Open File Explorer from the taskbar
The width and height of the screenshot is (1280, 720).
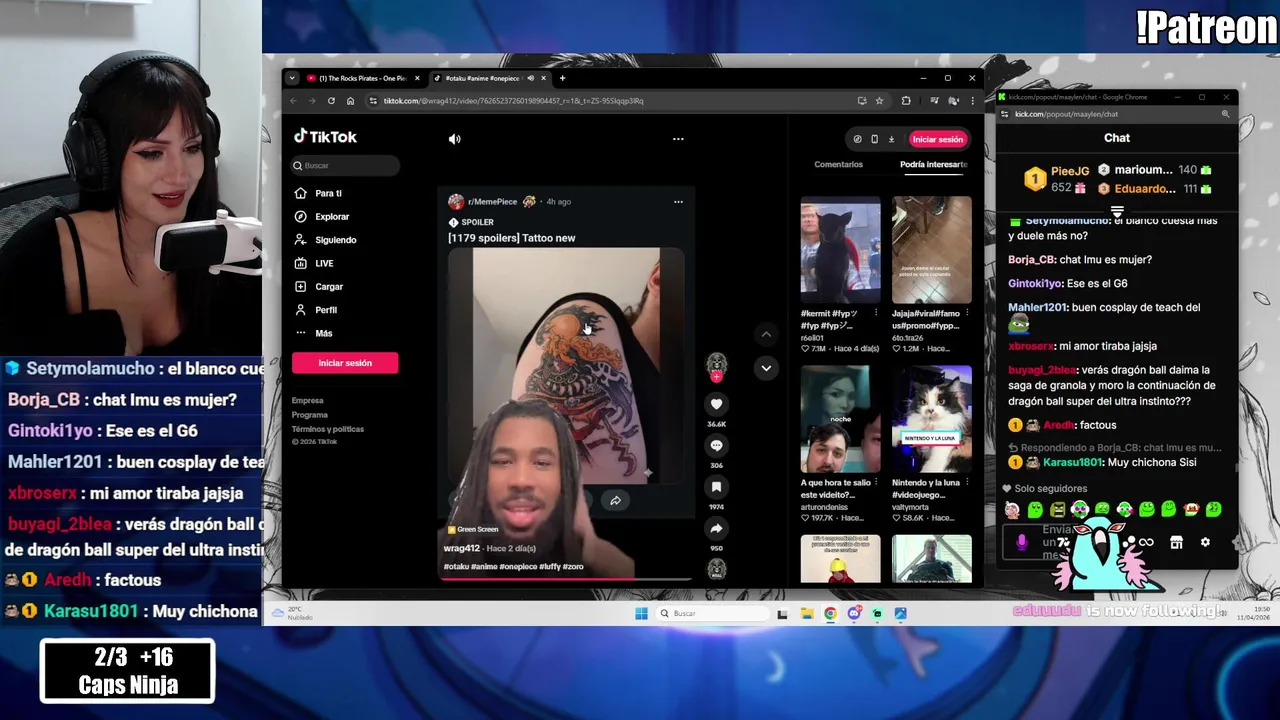pos(806,613)
